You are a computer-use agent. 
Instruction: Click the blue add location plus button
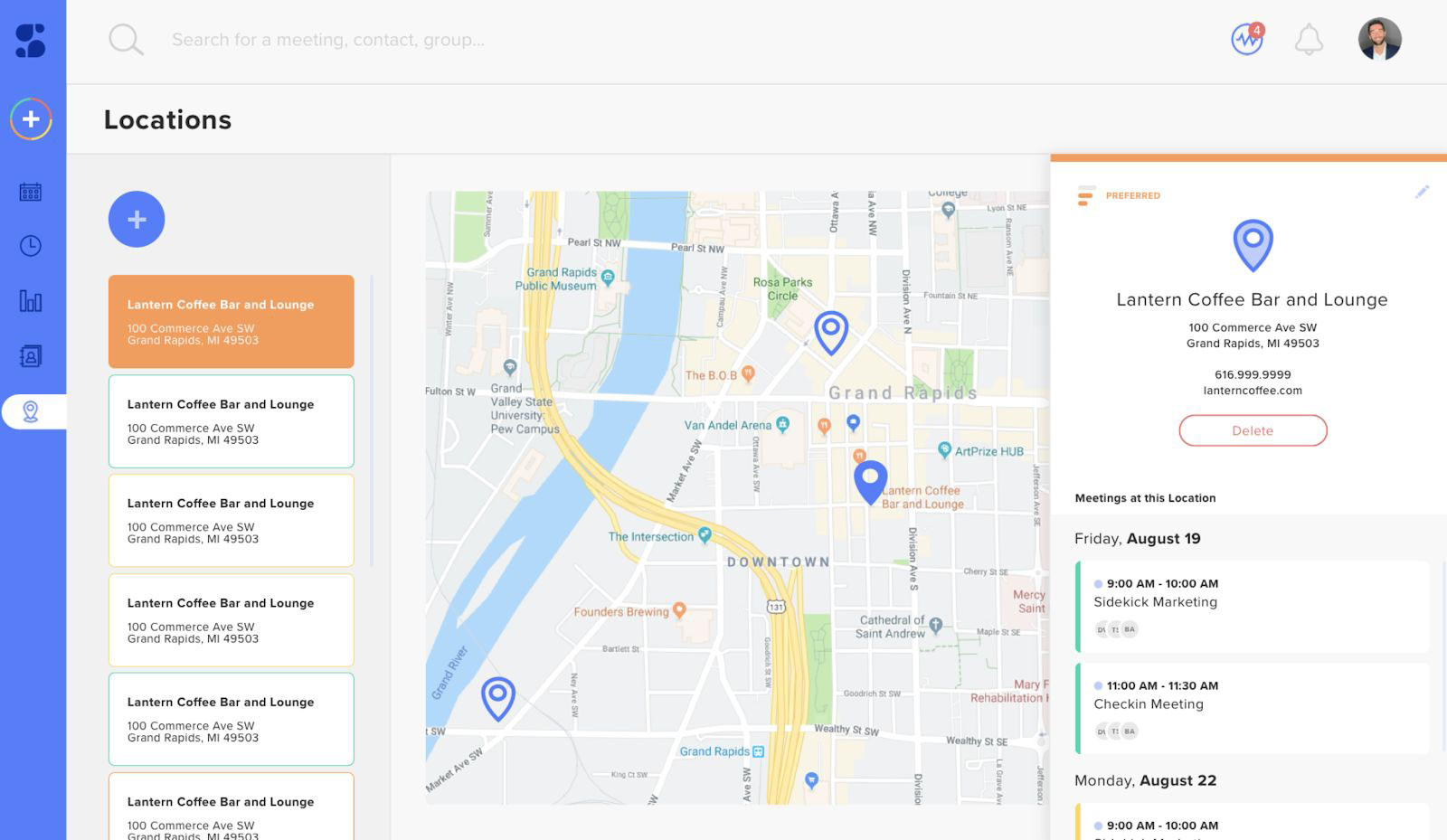[137, 219]
